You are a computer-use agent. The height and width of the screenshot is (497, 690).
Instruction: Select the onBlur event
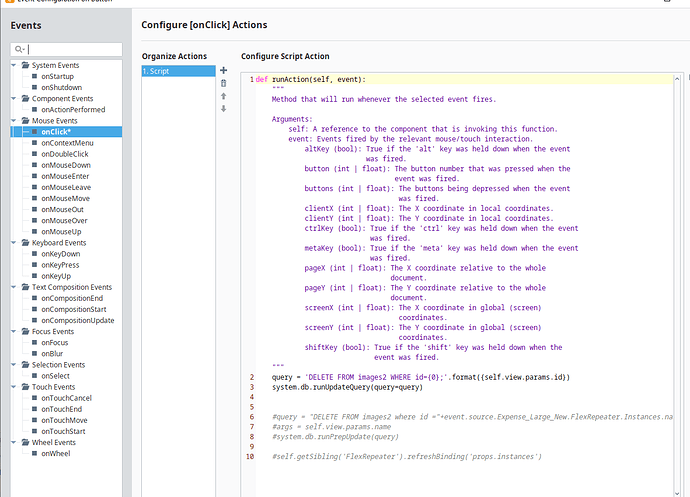(x=52, y=353)
